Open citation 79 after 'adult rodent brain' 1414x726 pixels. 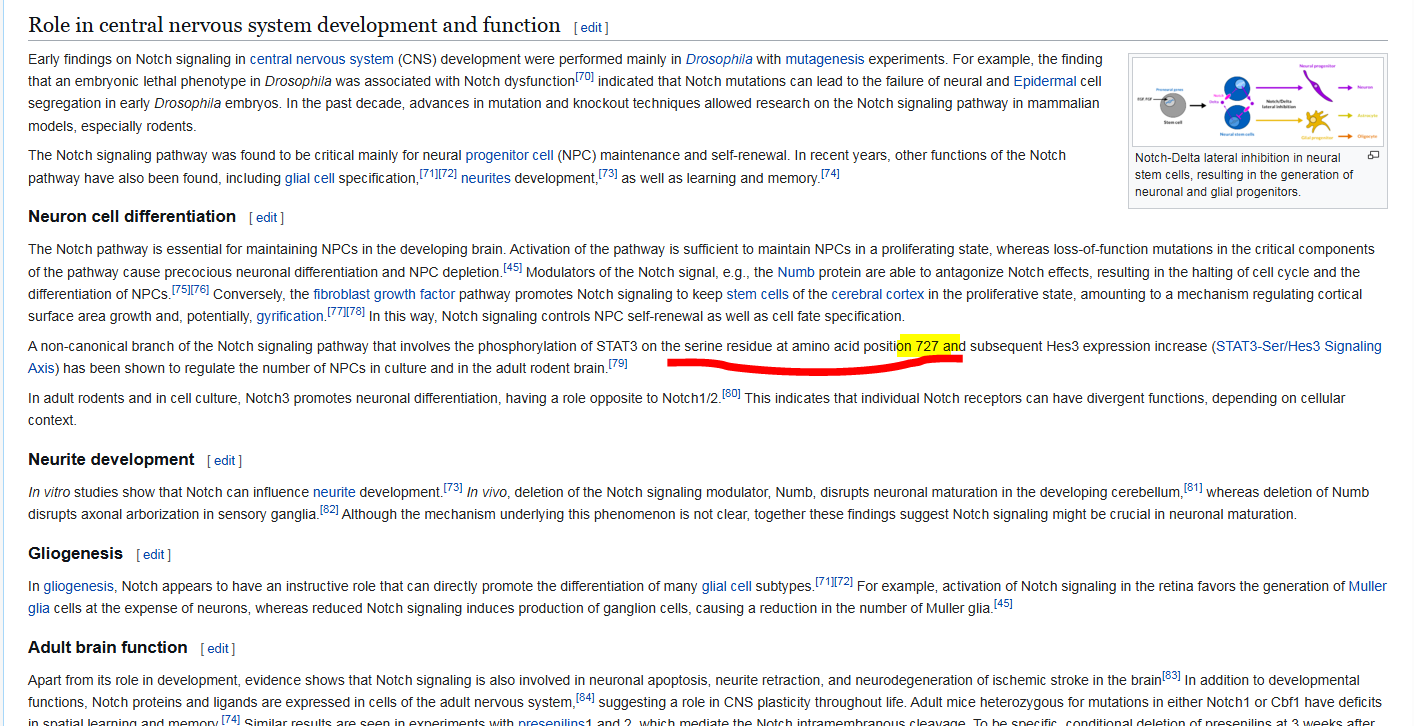618,363
